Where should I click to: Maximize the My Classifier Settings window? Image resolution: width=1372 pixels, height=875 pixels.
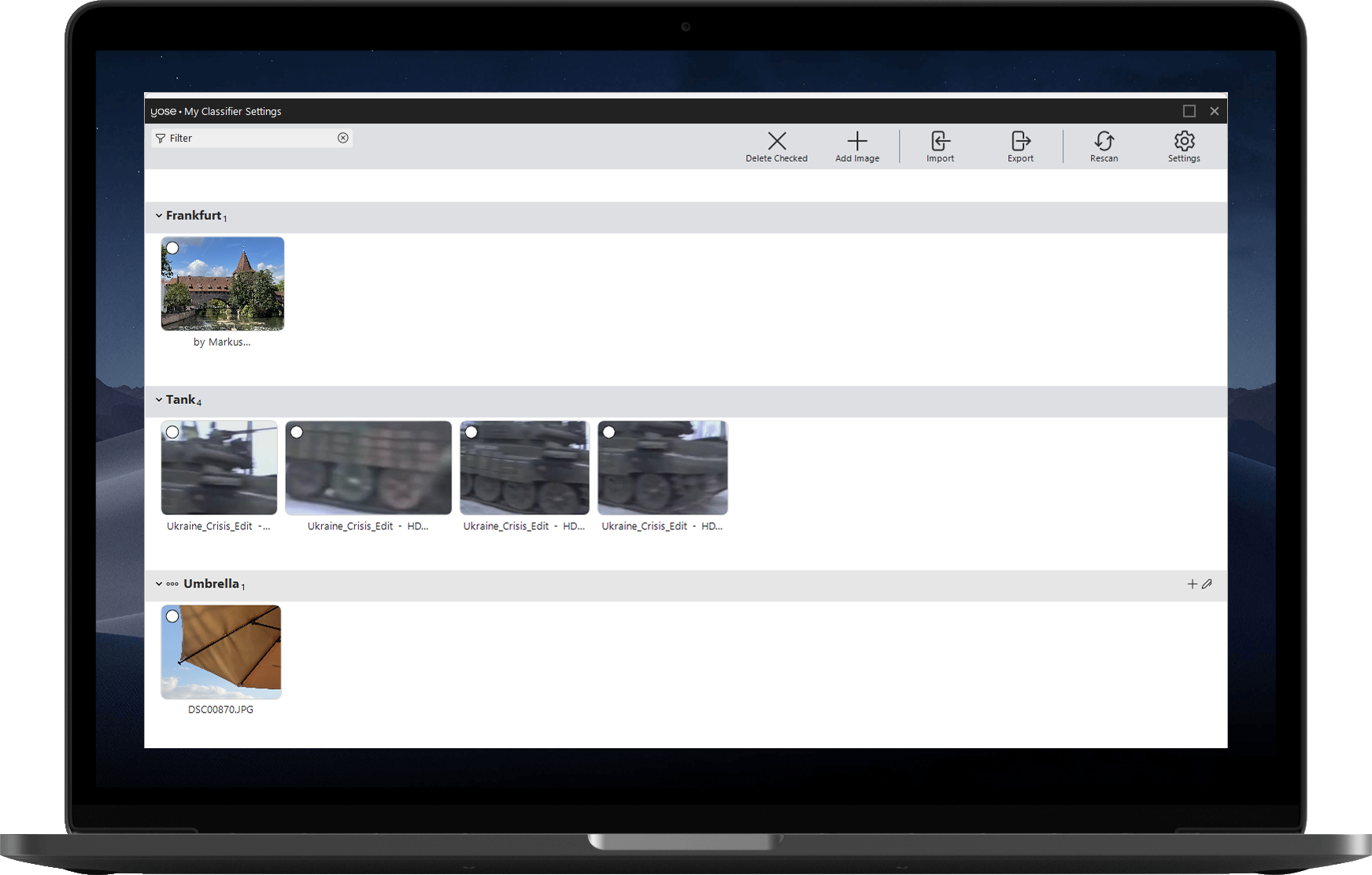click(x=1189, y=111)
